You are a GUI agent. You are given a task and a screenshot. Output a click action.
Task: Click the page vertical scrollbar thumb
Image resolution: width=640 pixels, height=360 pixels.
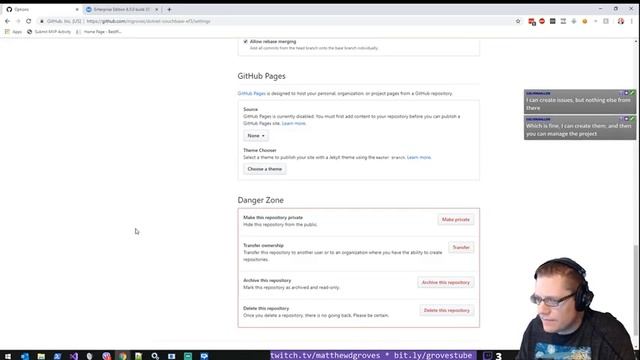point(636,290)
